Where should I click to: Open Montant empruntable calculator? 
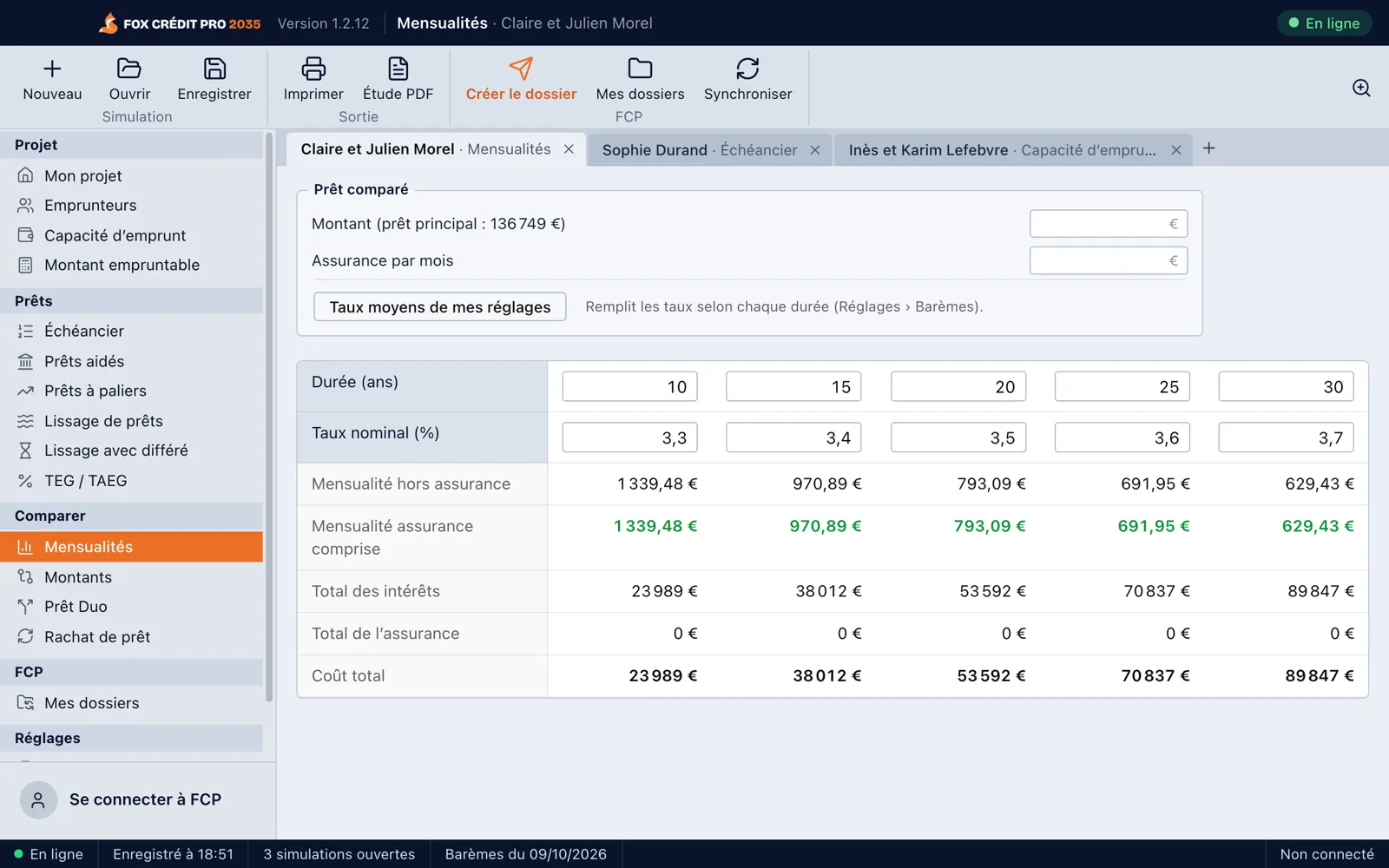[x=132, y=265]
